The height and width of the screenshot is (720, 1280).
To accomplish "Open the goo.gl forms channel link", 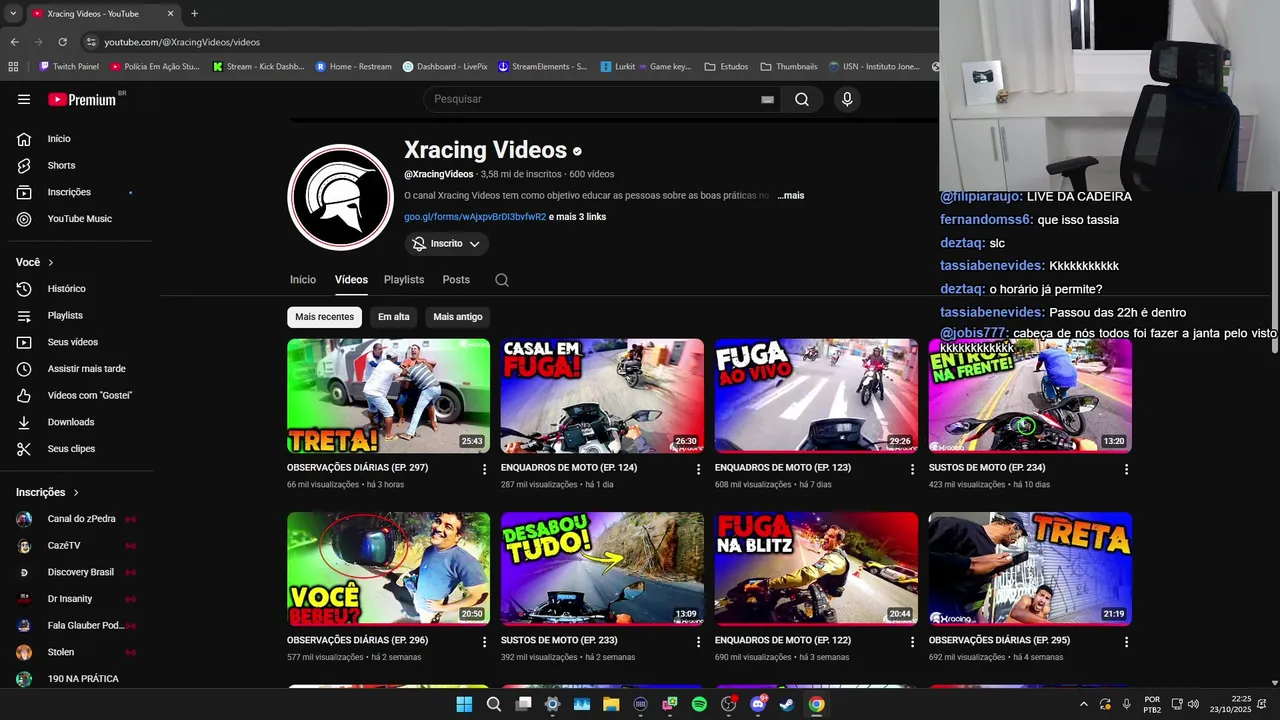I will click(475, 217).
